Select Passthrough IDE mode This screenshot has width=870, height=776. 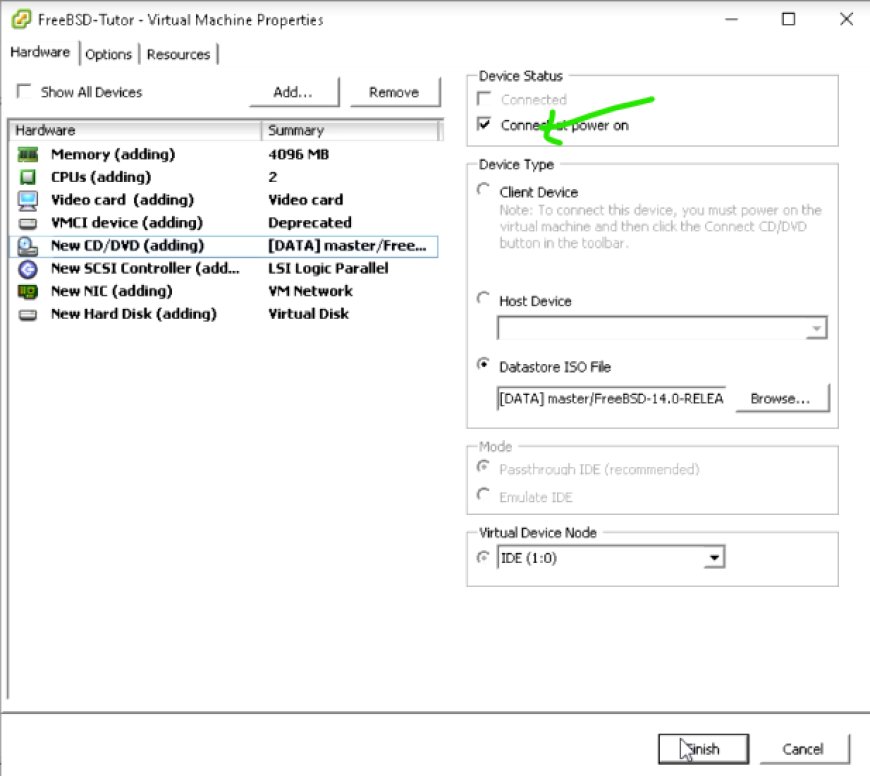pyautogui.click(x=483, y=467)
